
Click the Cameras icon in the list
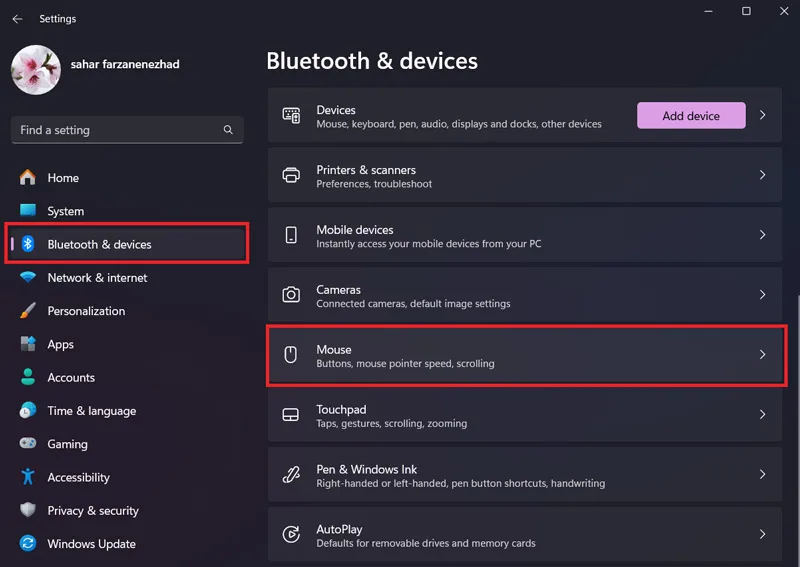tap(291, 294)
